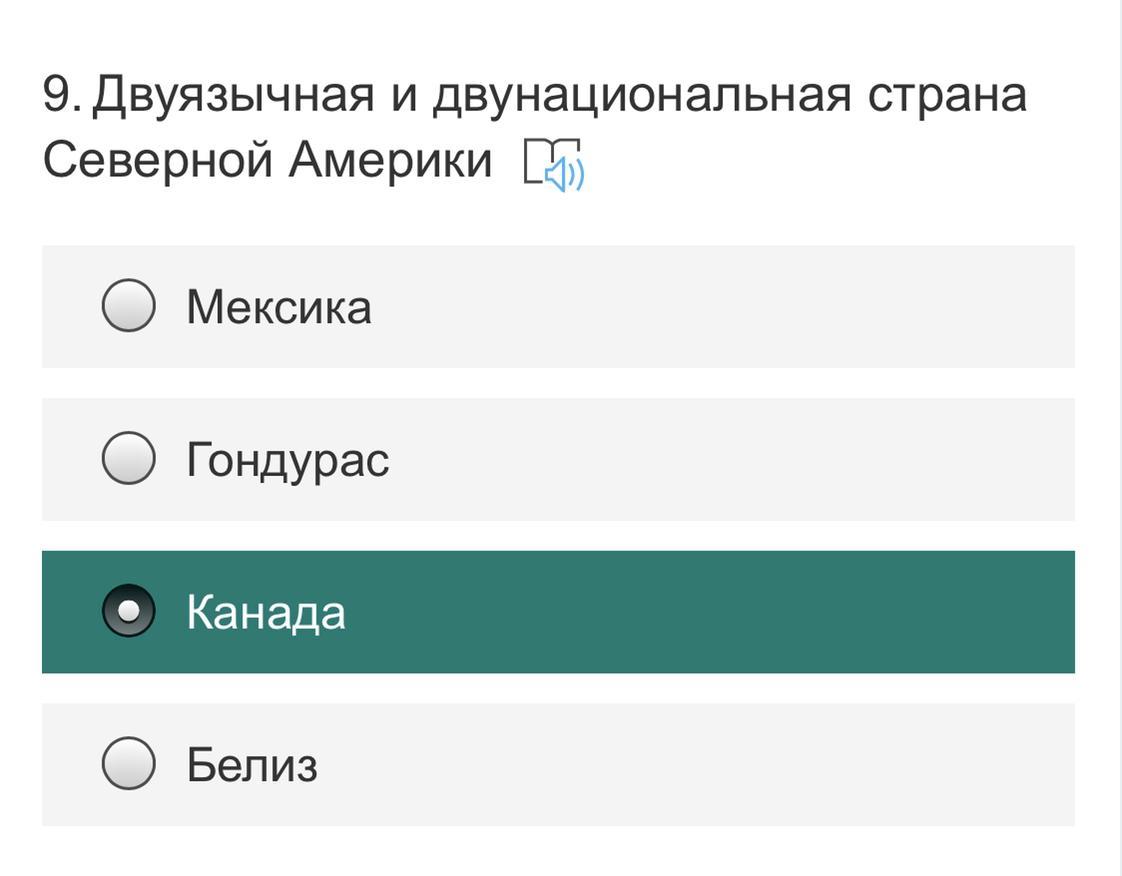
Task: Select the Гондурас radio button
Action: (128, 458)
